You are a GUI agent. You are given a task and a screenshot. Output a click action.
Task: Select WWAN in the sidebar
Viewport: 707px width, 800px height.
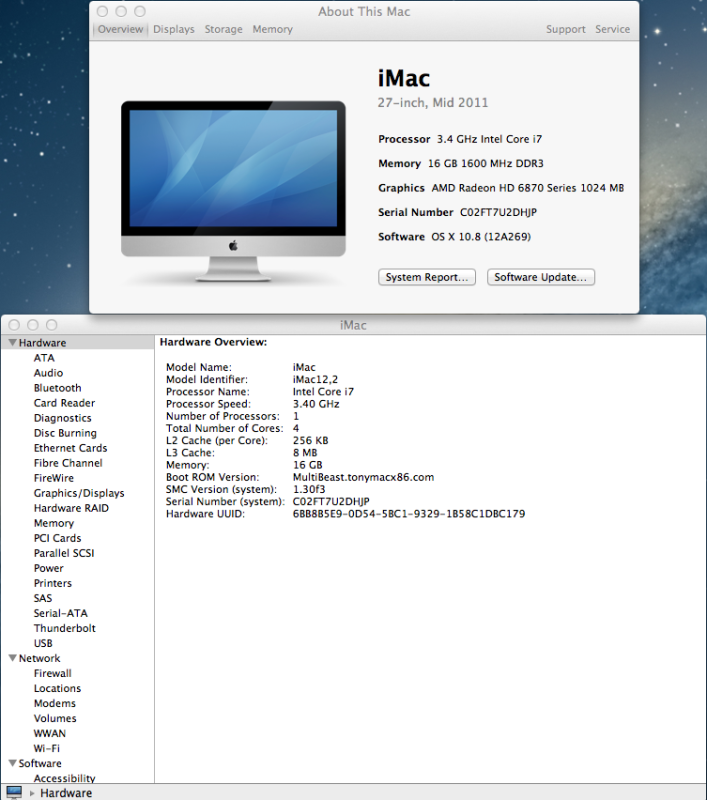coord(49,733)
